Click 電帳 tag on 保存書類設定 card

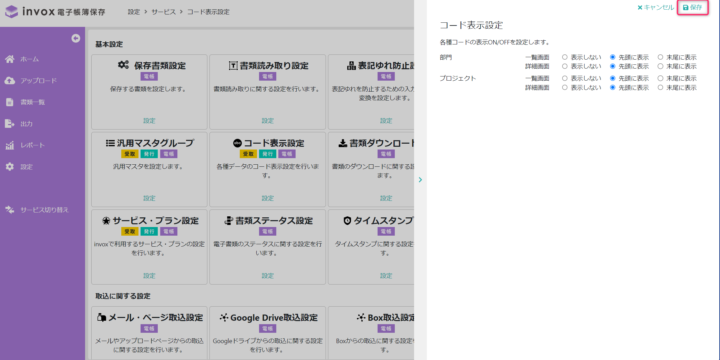(x=149, y=76)
